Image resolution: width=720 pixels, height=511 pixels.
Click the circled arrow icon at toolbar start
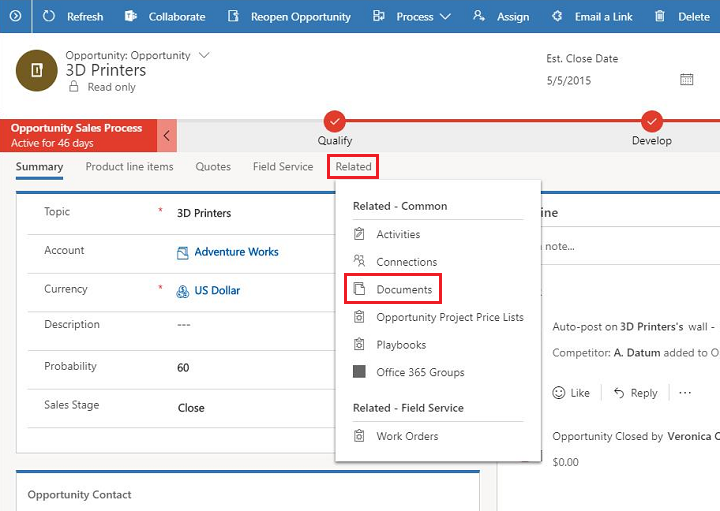[15, 16]
